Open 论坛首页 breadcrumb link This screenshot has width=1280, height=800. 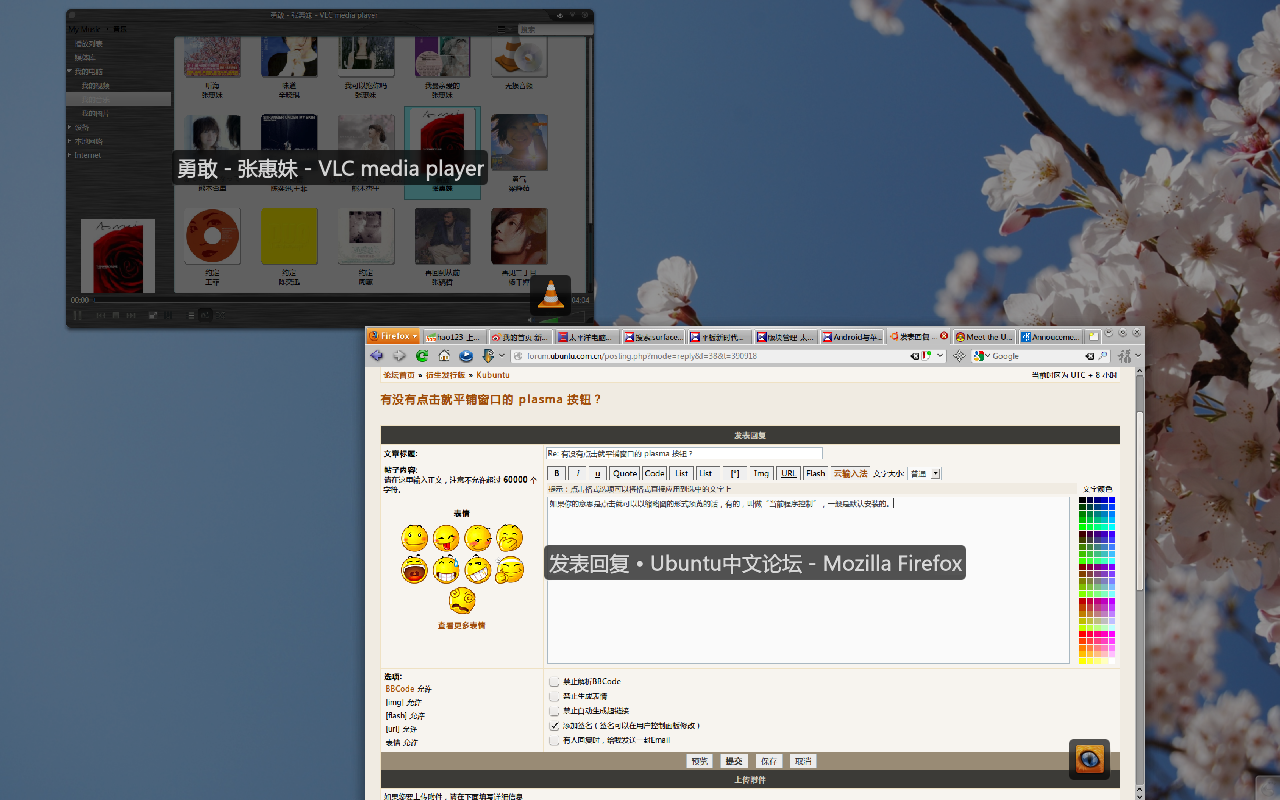coord(400,375)
